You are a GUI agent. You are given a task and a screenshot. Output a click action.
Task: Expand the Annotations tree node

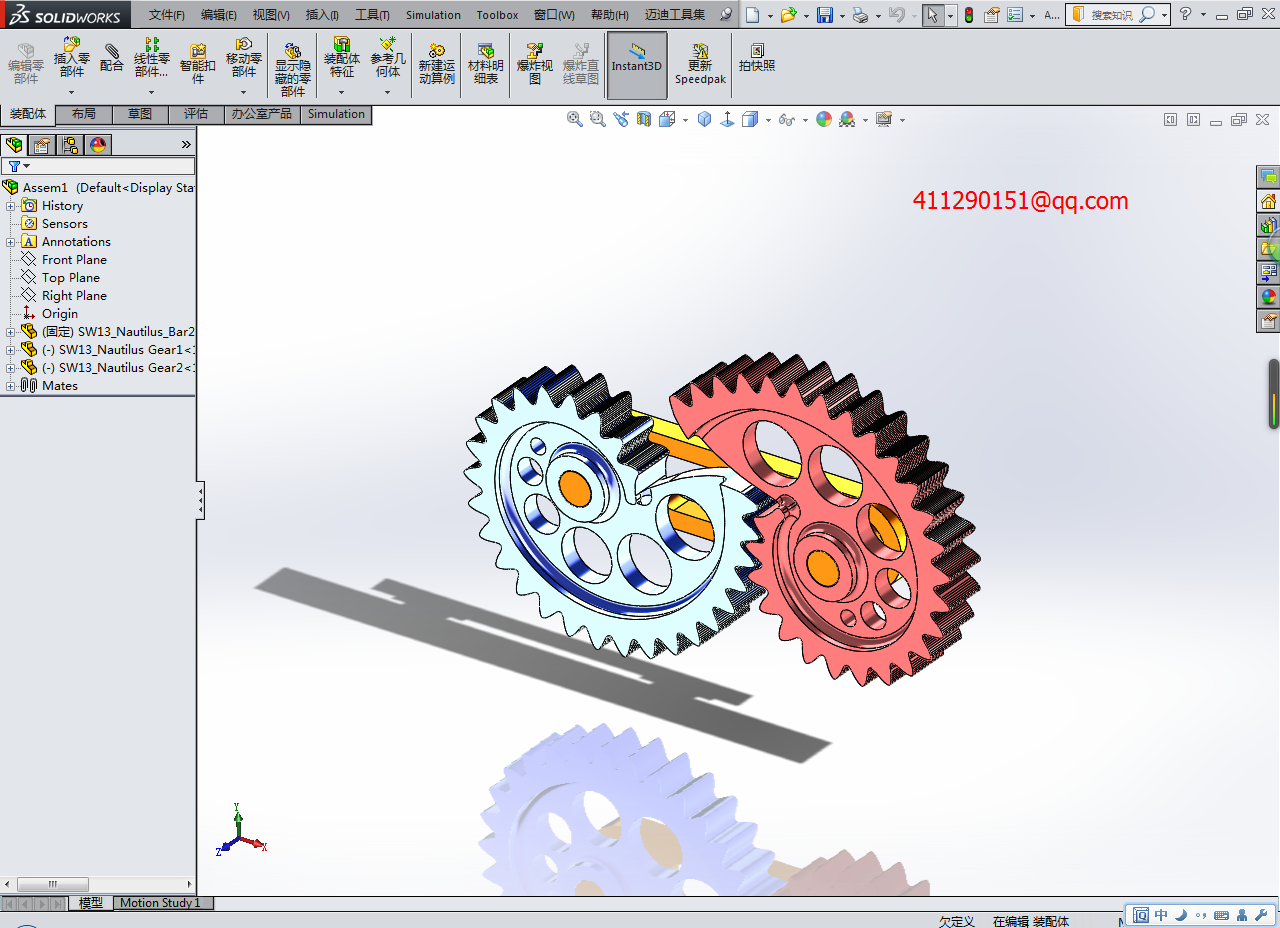(x=11, y=242)
